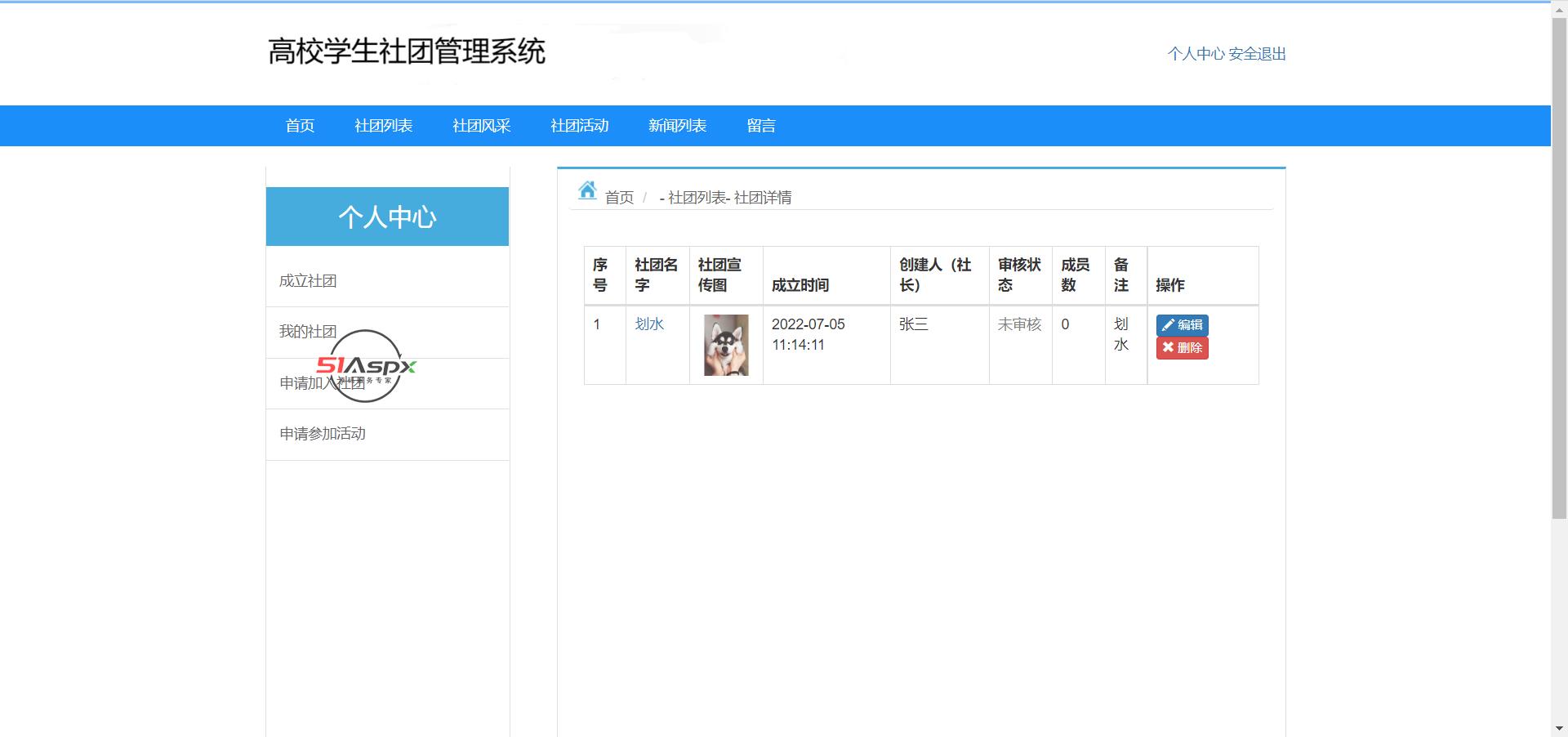The width and height of the screenshot is (1568, 737).
Task: Go to 首页 in the navigation bar
Action: [x=300, y=126]
